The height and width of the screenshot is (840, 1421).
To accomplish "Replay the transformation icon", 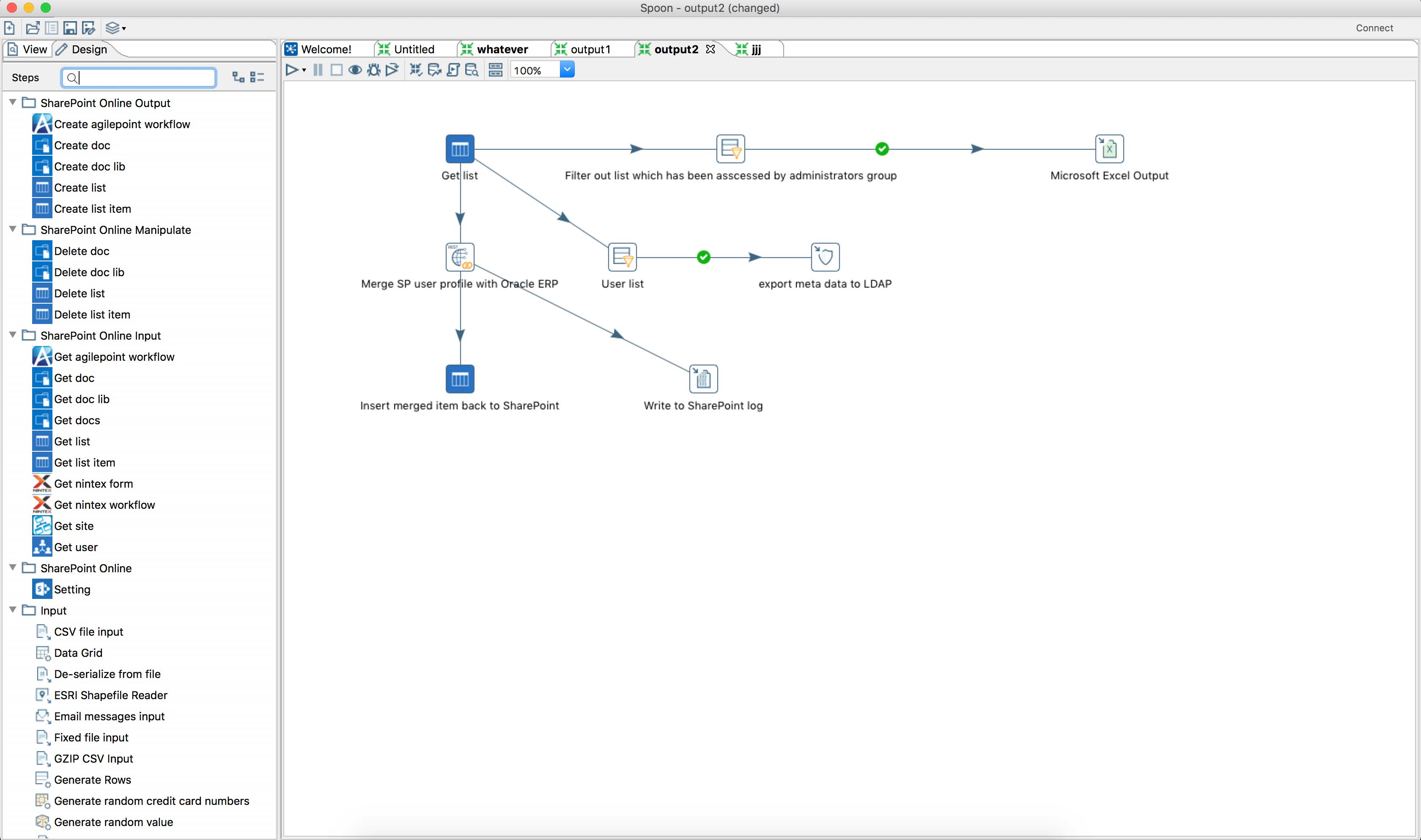I will [x=392, y=70].
